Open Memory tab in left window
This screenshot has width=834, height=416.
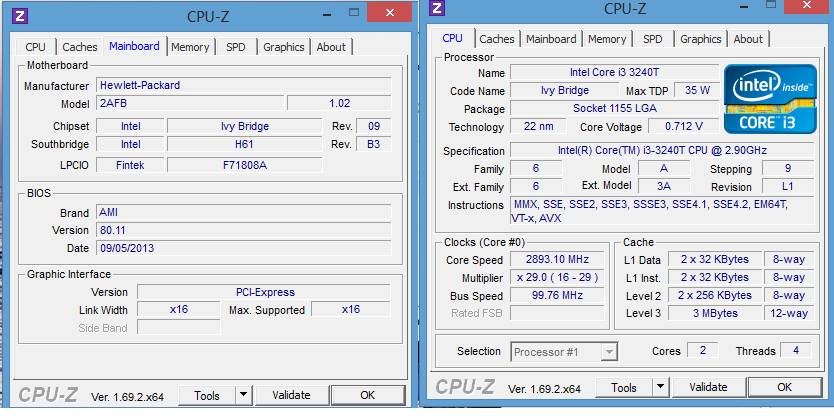pos(190,47)
